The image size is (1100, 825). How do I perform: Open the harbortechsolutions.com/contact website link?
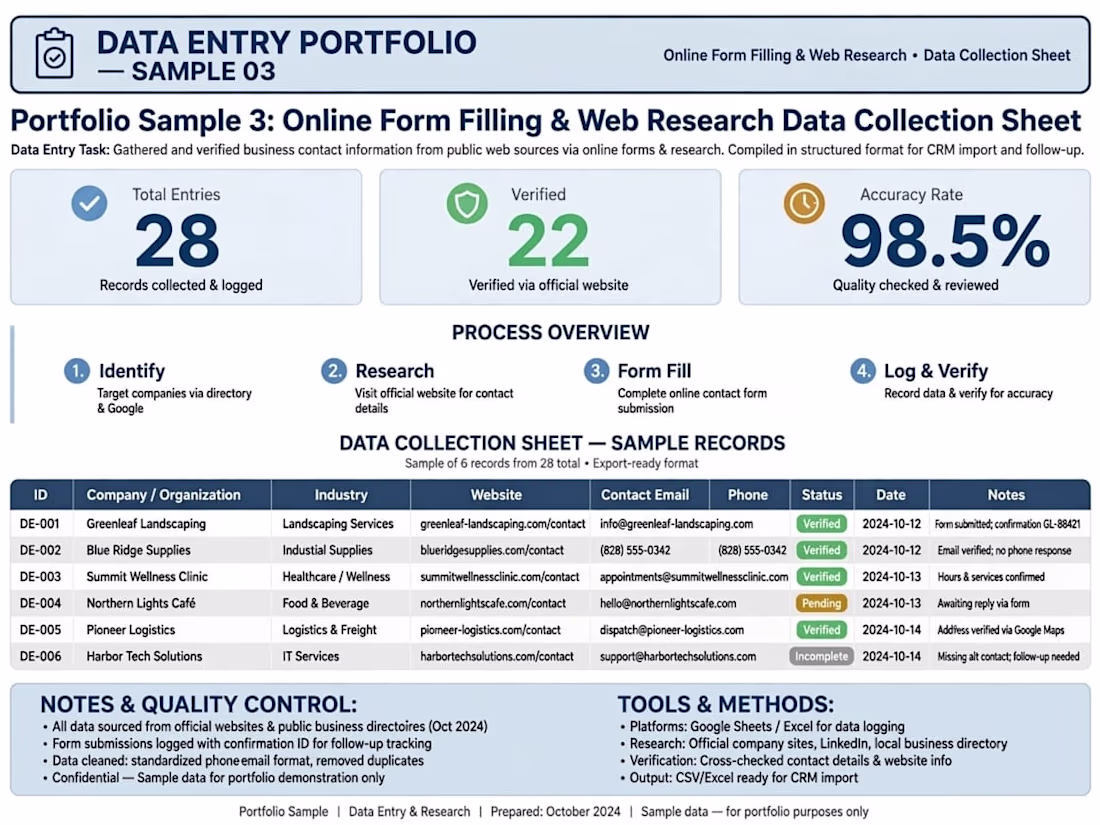[497, 657]
